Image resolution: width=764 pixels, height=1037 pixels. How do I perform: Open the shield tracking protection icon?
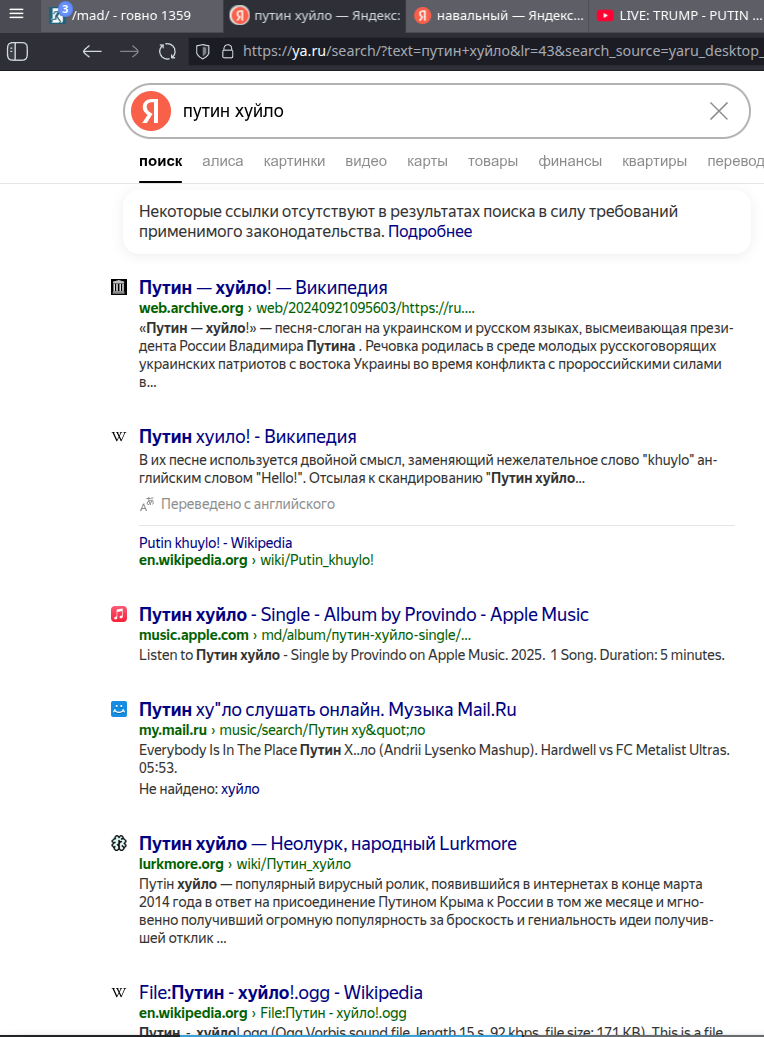coord(203,51)
